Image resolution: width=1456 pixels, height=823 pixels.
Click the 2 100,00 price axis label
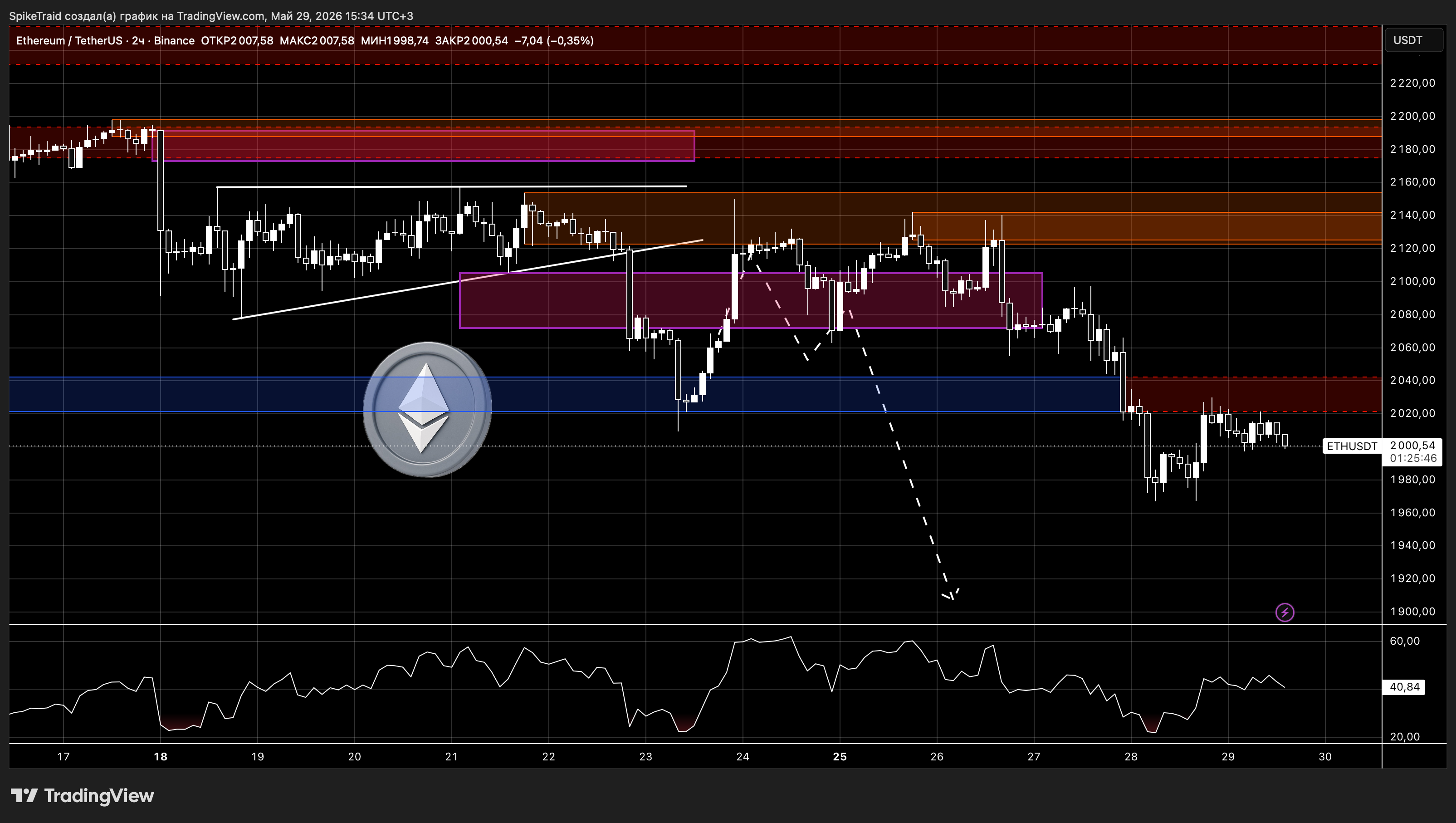1412,281
